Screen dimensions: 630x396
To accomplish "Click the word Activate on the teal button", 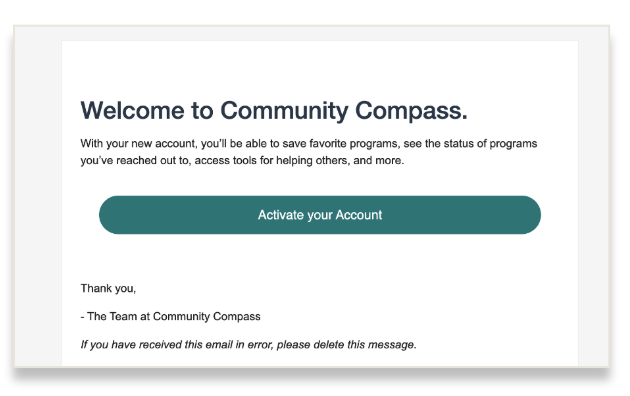I will pyautogui.click(x=281, y=215).
